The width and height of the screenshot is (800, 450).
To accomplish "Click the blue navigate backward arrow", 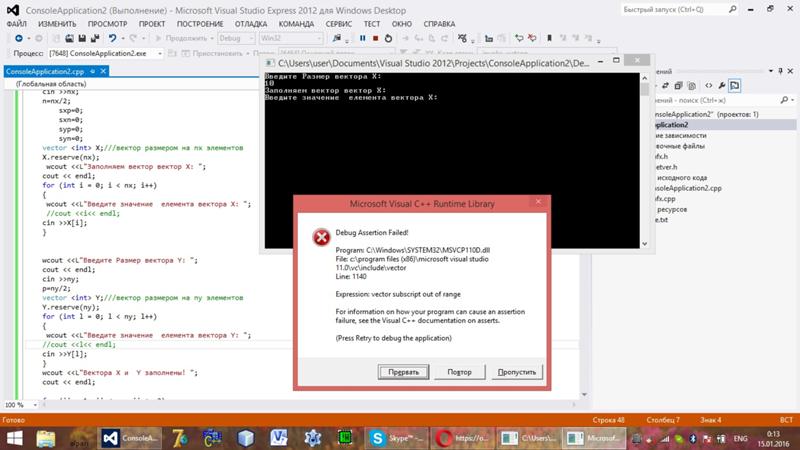I will (x=19, y=38).
